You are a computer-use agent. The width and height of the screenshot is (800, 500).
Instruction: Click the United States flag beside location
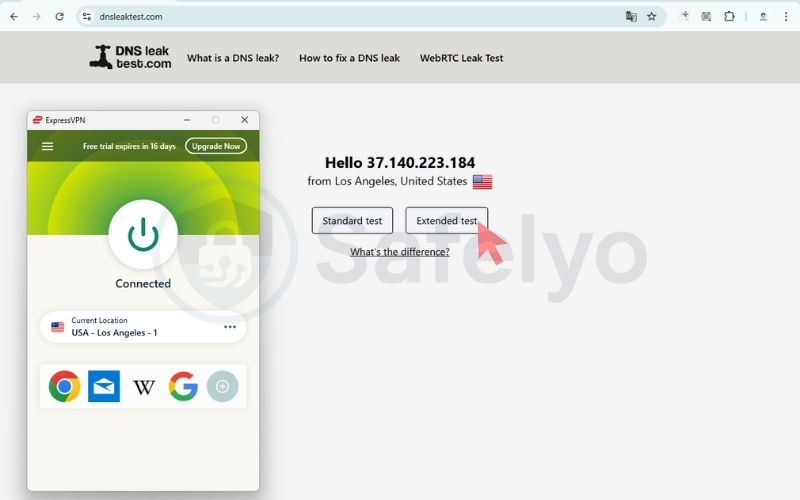[482, 182]
